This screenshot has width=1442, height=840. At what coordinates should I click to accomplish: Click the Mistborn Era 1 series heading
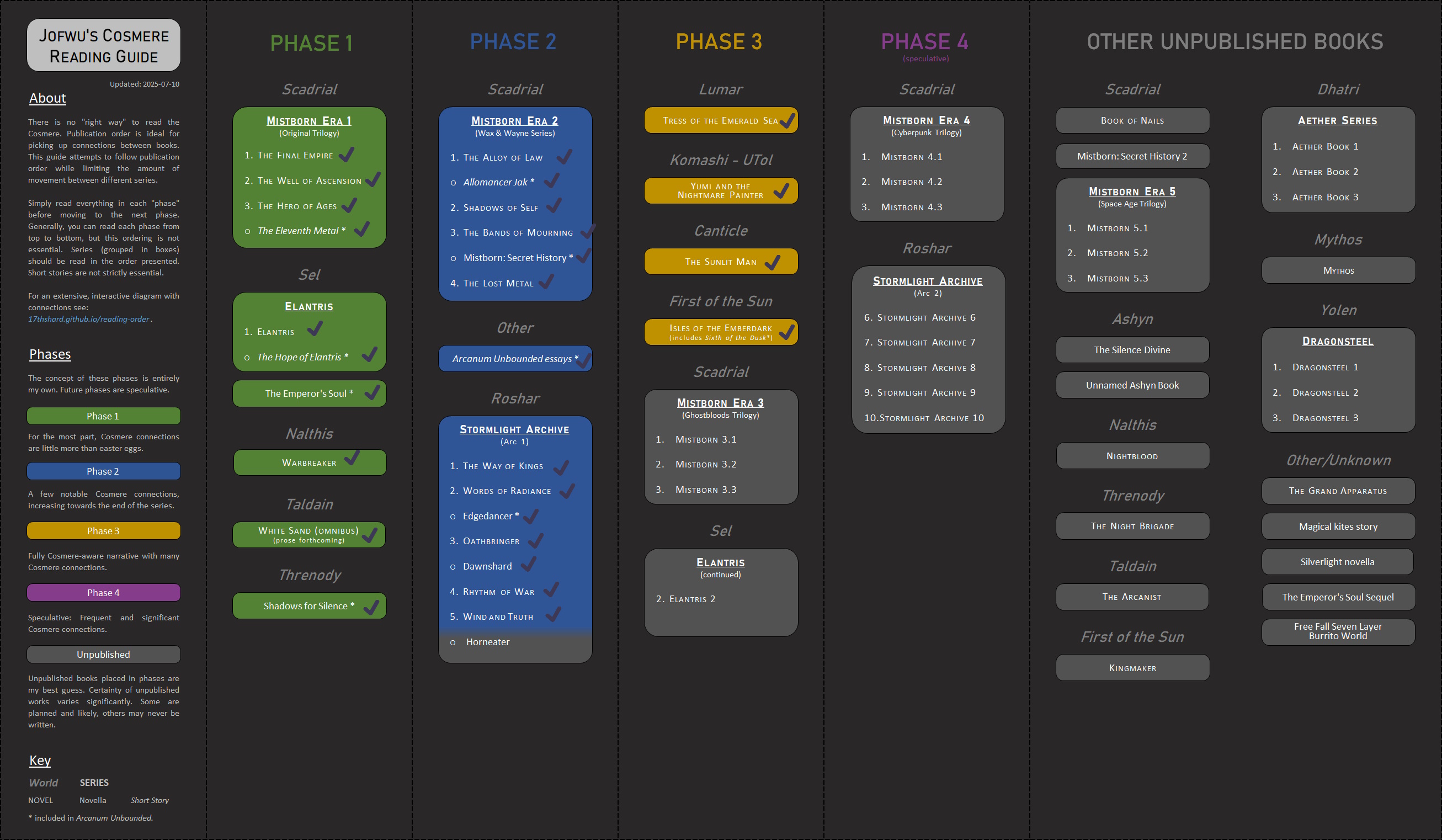(309, 121)
